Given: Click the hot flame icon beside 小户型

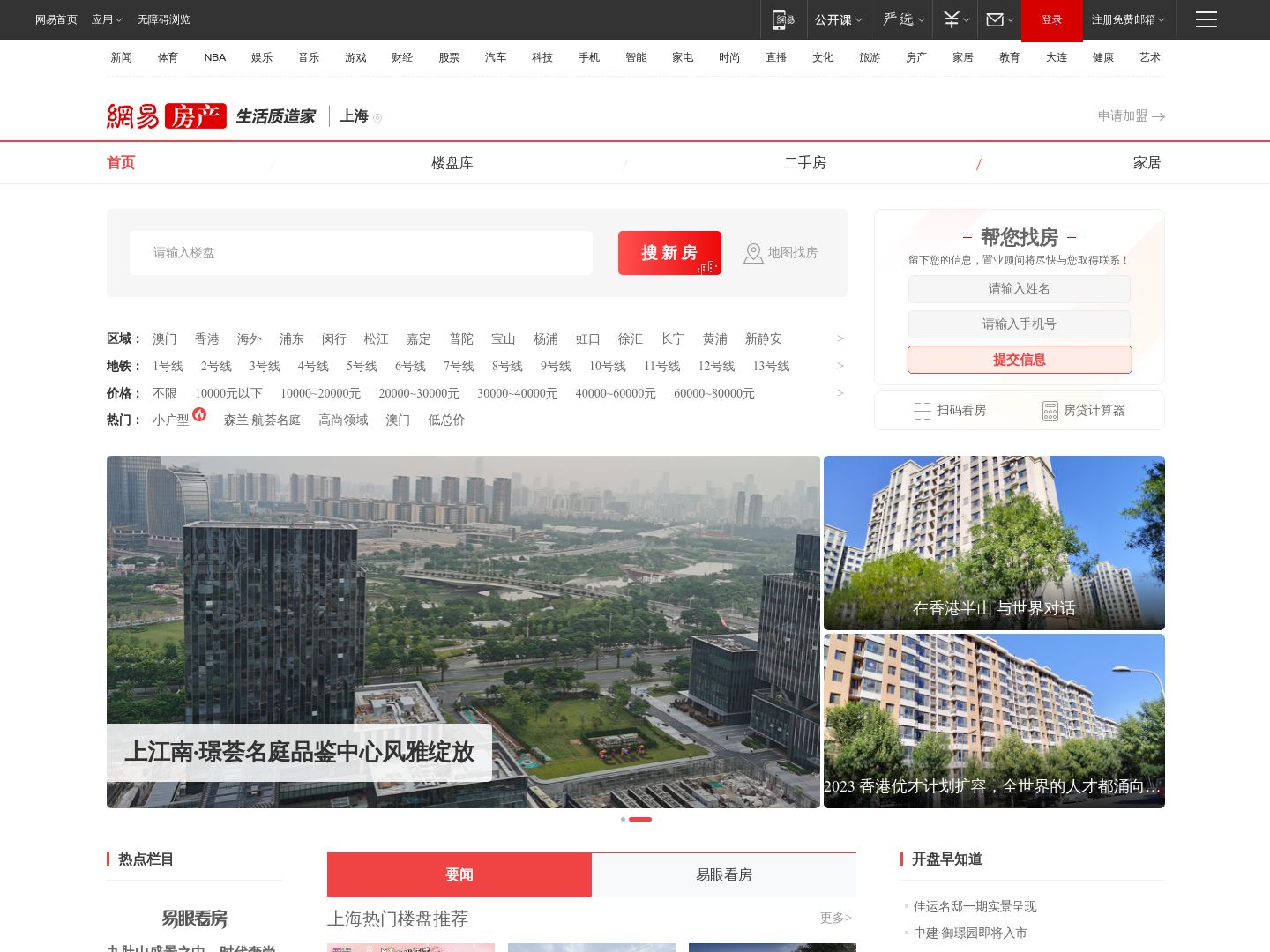Looking at the screenshot, I should tap(199, 414).
